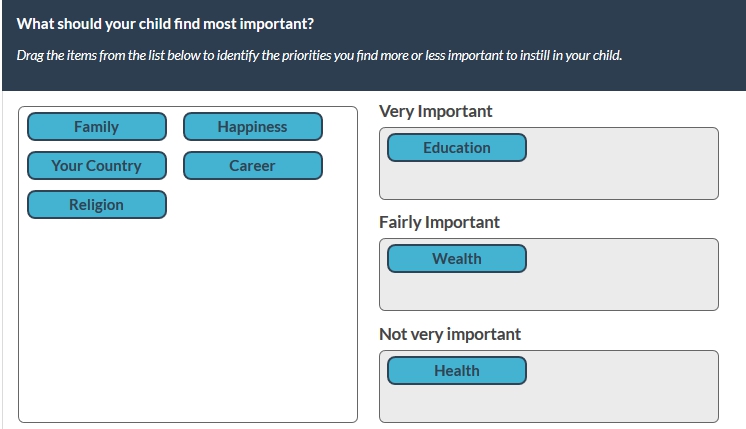This screenshot has height=429, width=746.
Task: Select the Wealth chip under Fairly Important
Action: [x=456, y=259]
